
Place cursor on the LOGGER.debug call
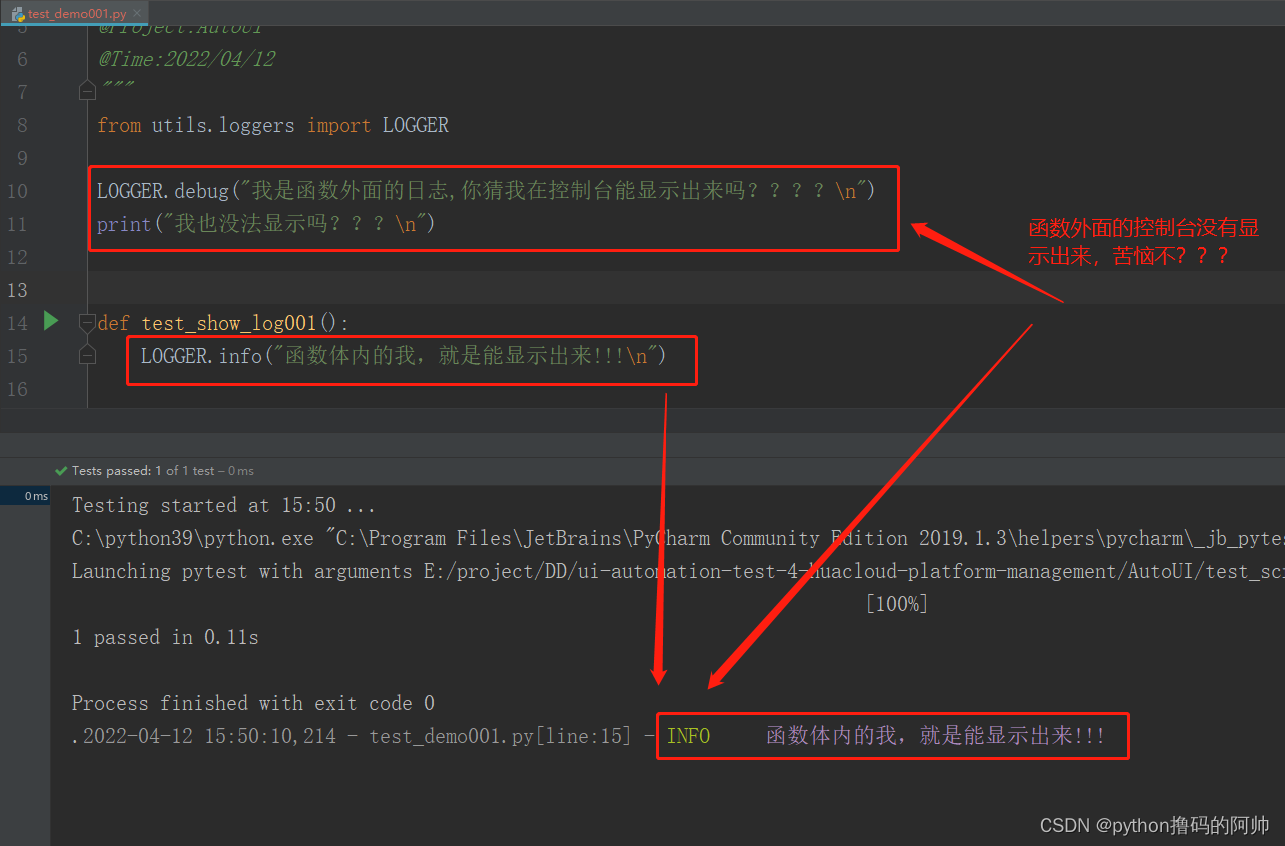pos(486,191)
